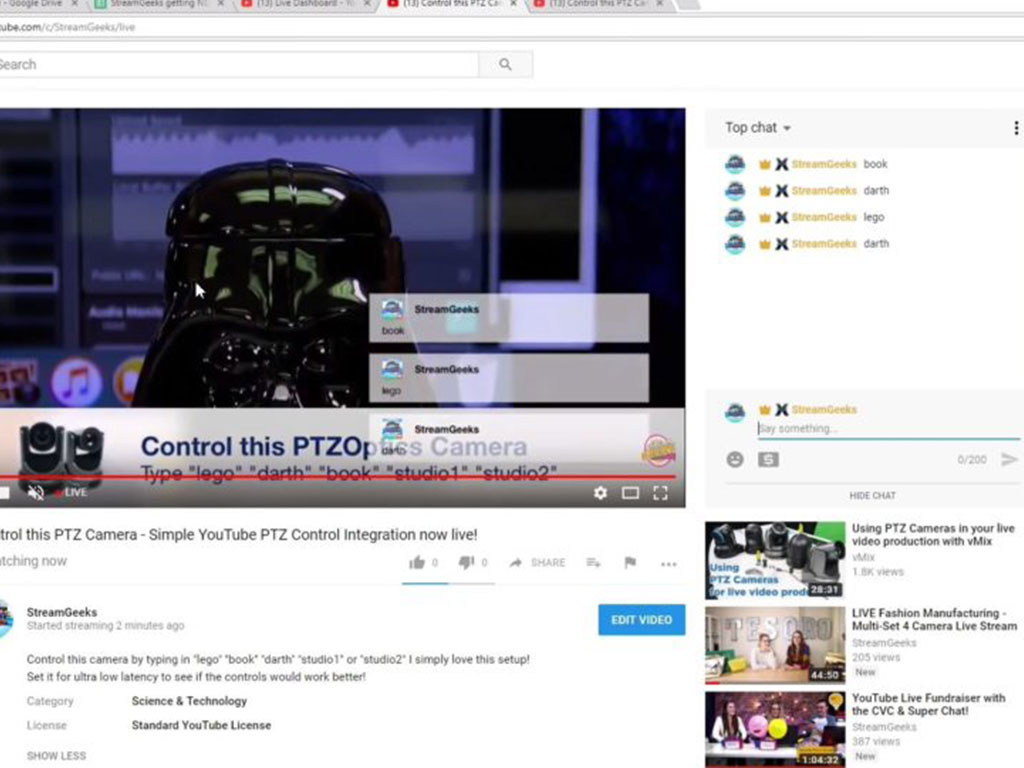Click the vMix channel name
Screen dimensions: 1024x768
[x=863, y=558]
